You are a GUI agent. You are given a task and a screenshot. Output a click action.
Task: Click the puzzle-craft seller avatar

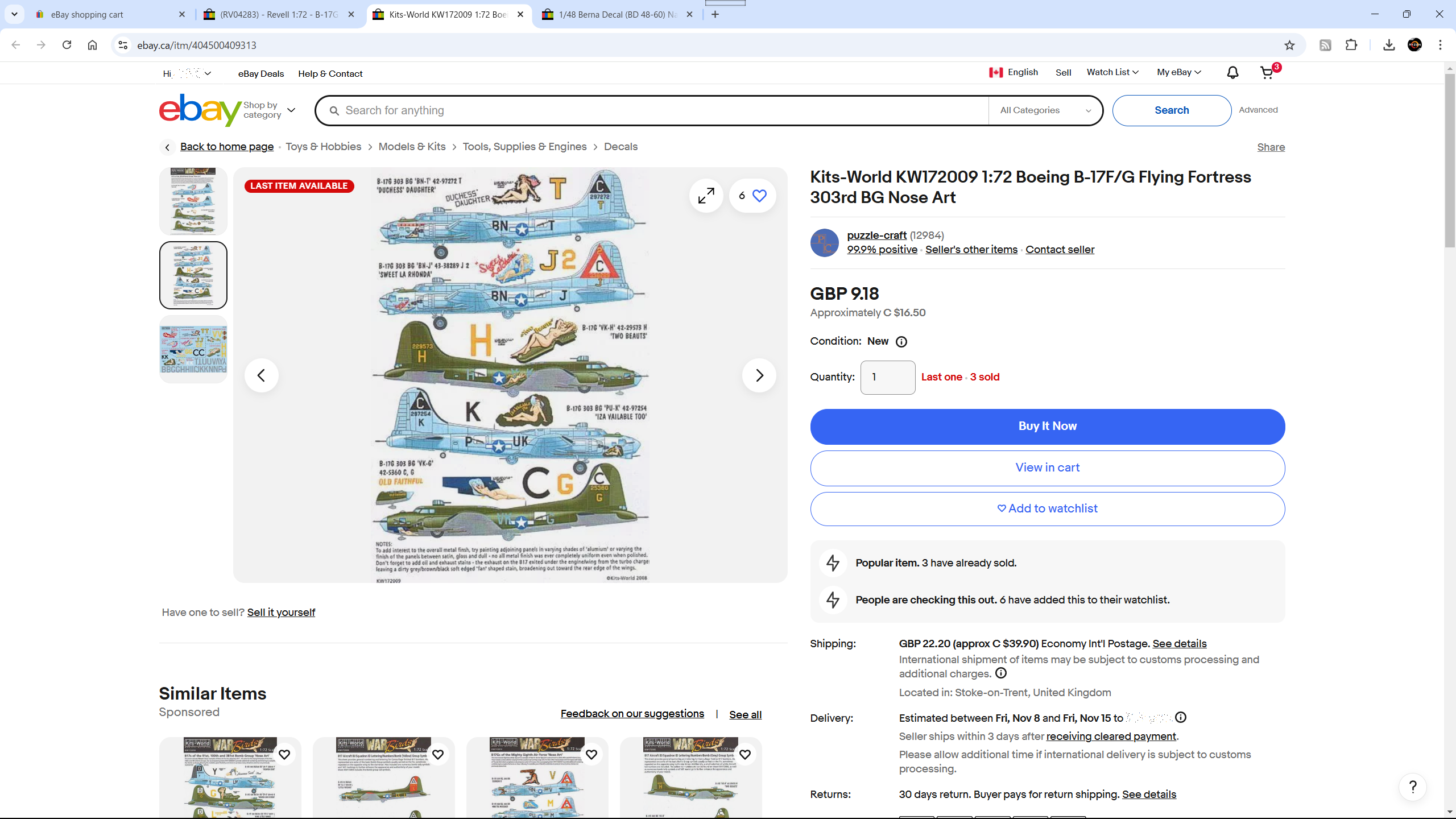824,243
